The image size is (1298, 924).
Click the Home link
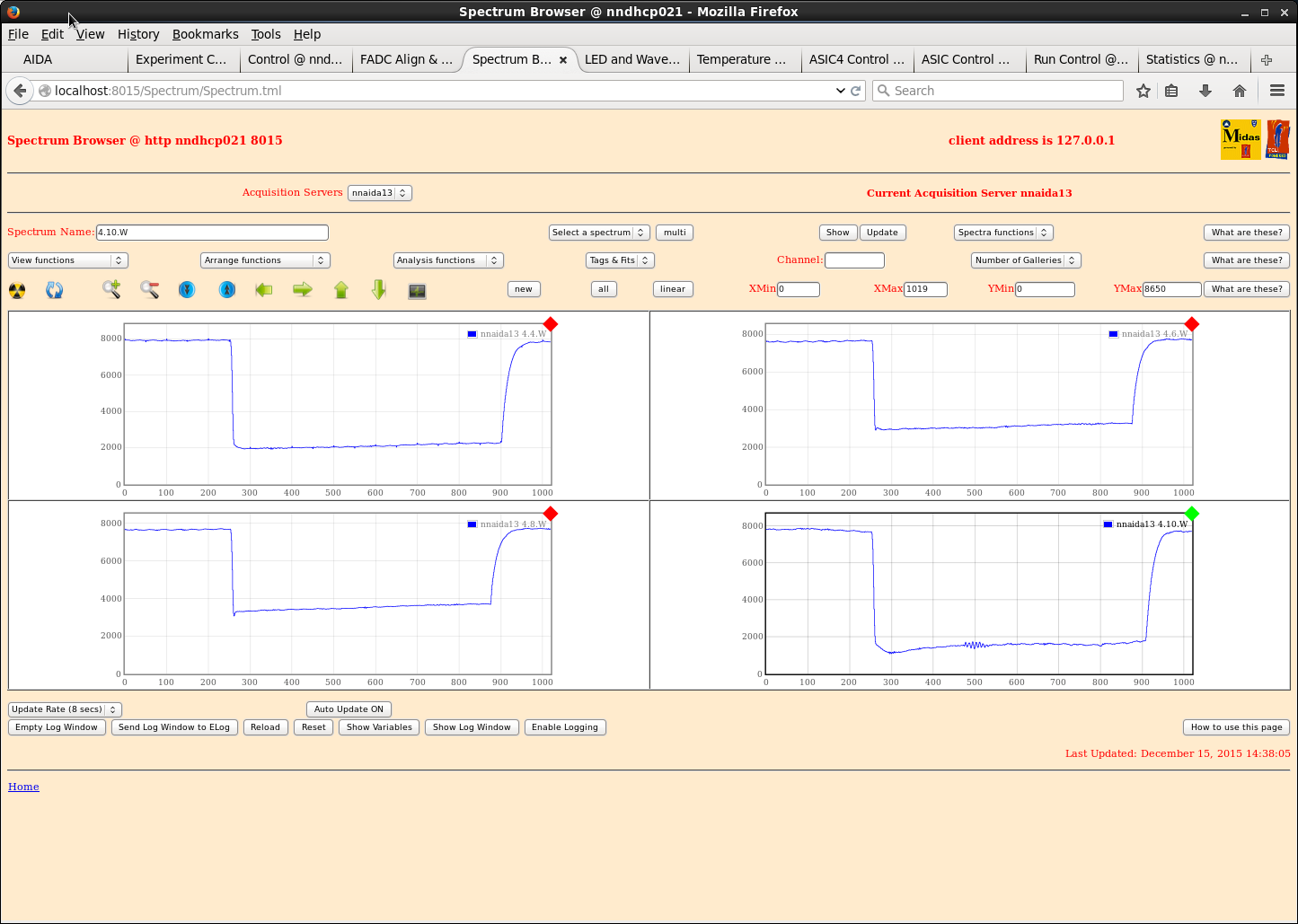23,787
